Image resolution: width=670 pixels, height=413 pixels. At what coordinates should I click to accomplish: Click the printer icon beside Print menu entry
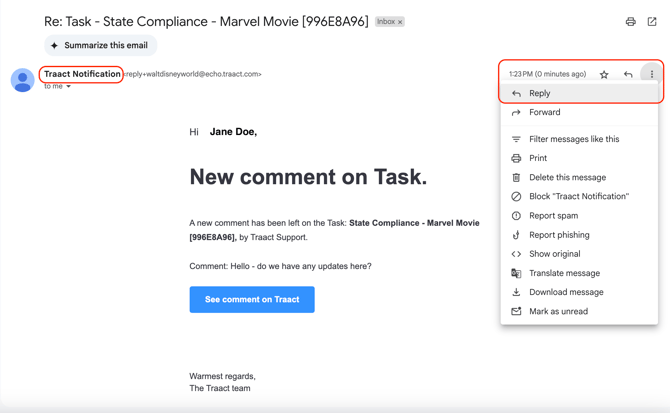(x=516, y=158)
